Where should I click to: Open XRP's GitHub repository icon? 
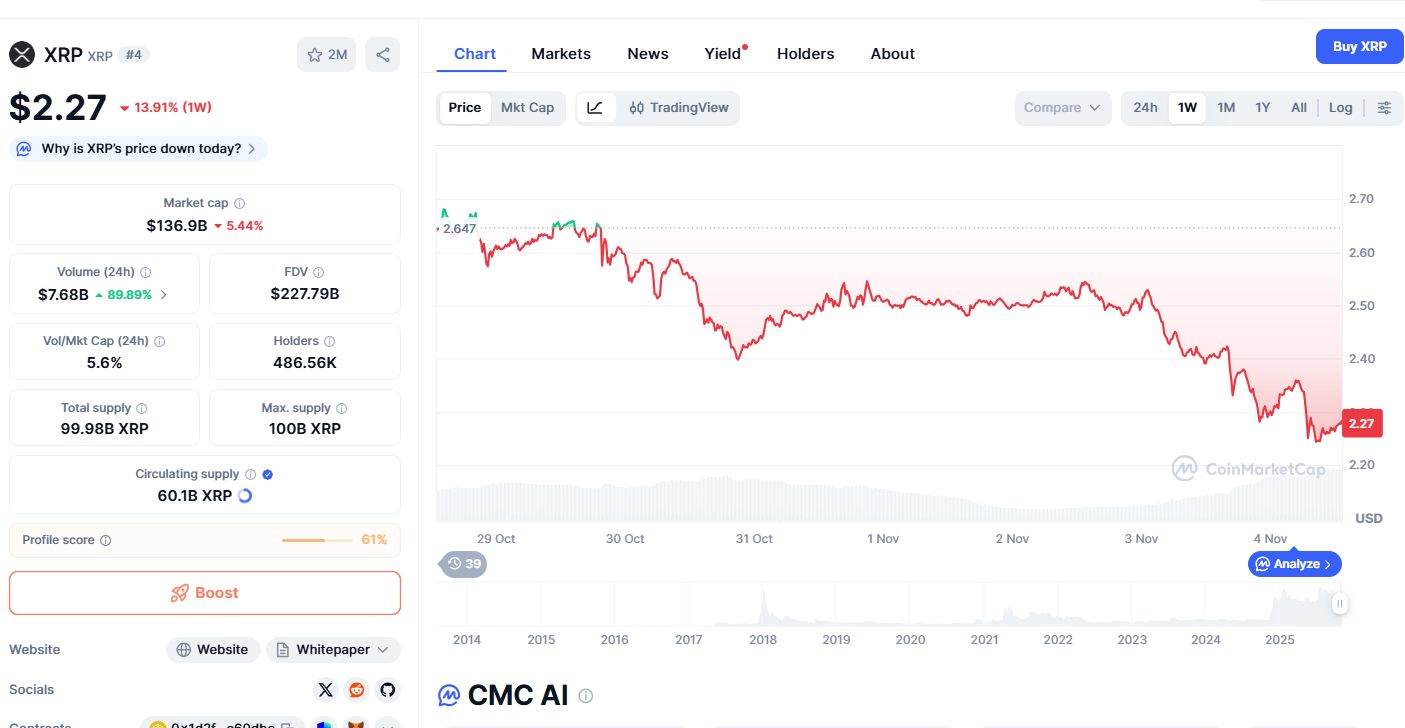387,690
